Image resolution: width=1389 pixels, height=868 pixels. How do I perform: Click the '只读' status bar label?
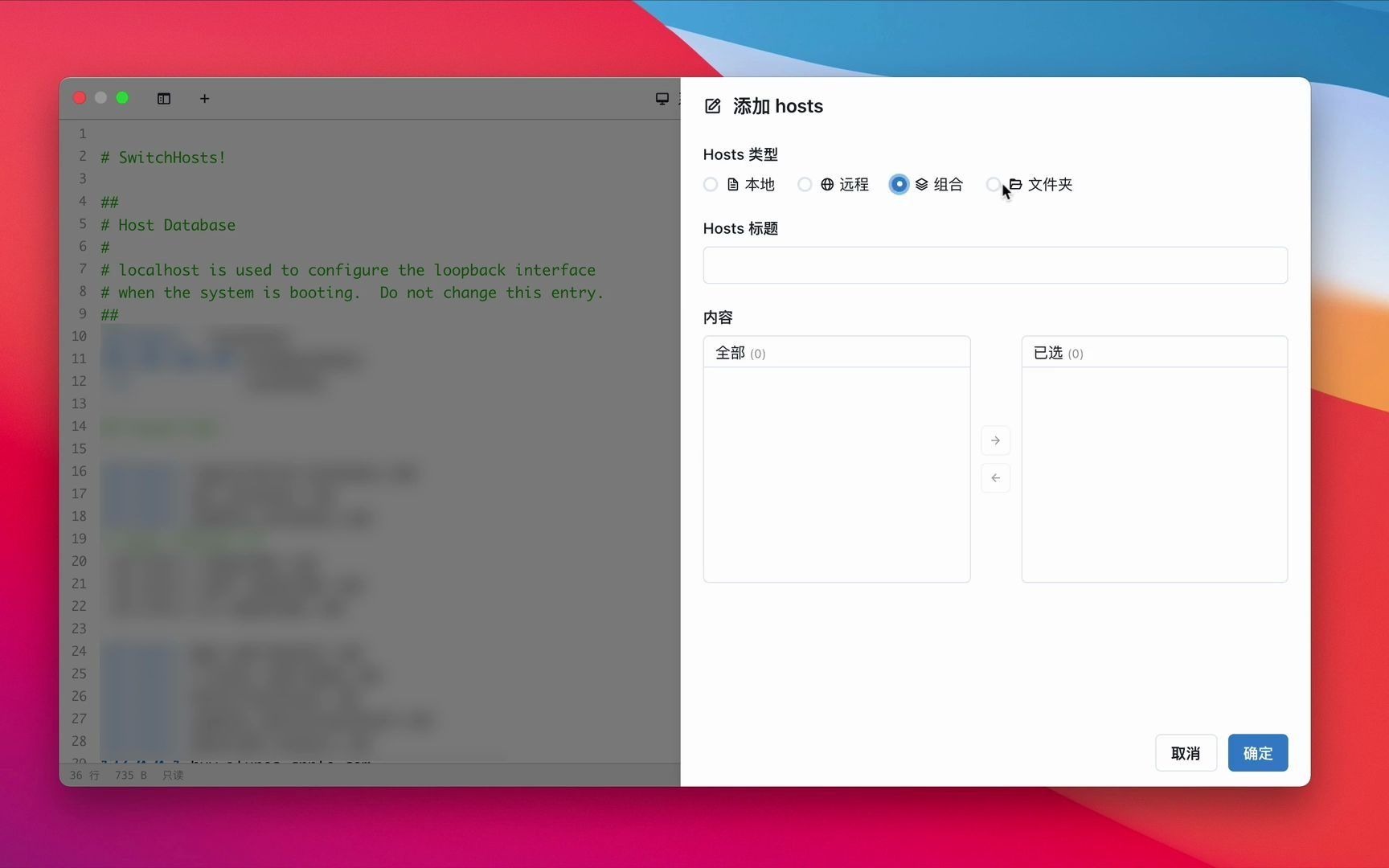[x=173, y=776]
